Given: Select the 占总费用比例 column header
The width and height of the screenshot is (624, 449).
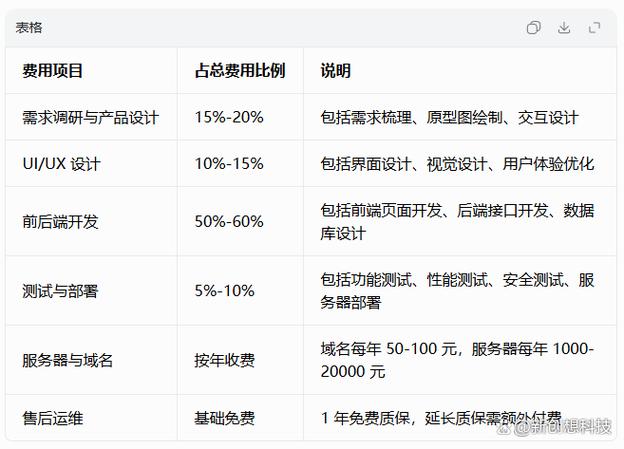Looking at the screenshot, I should (x=240, y=70).
